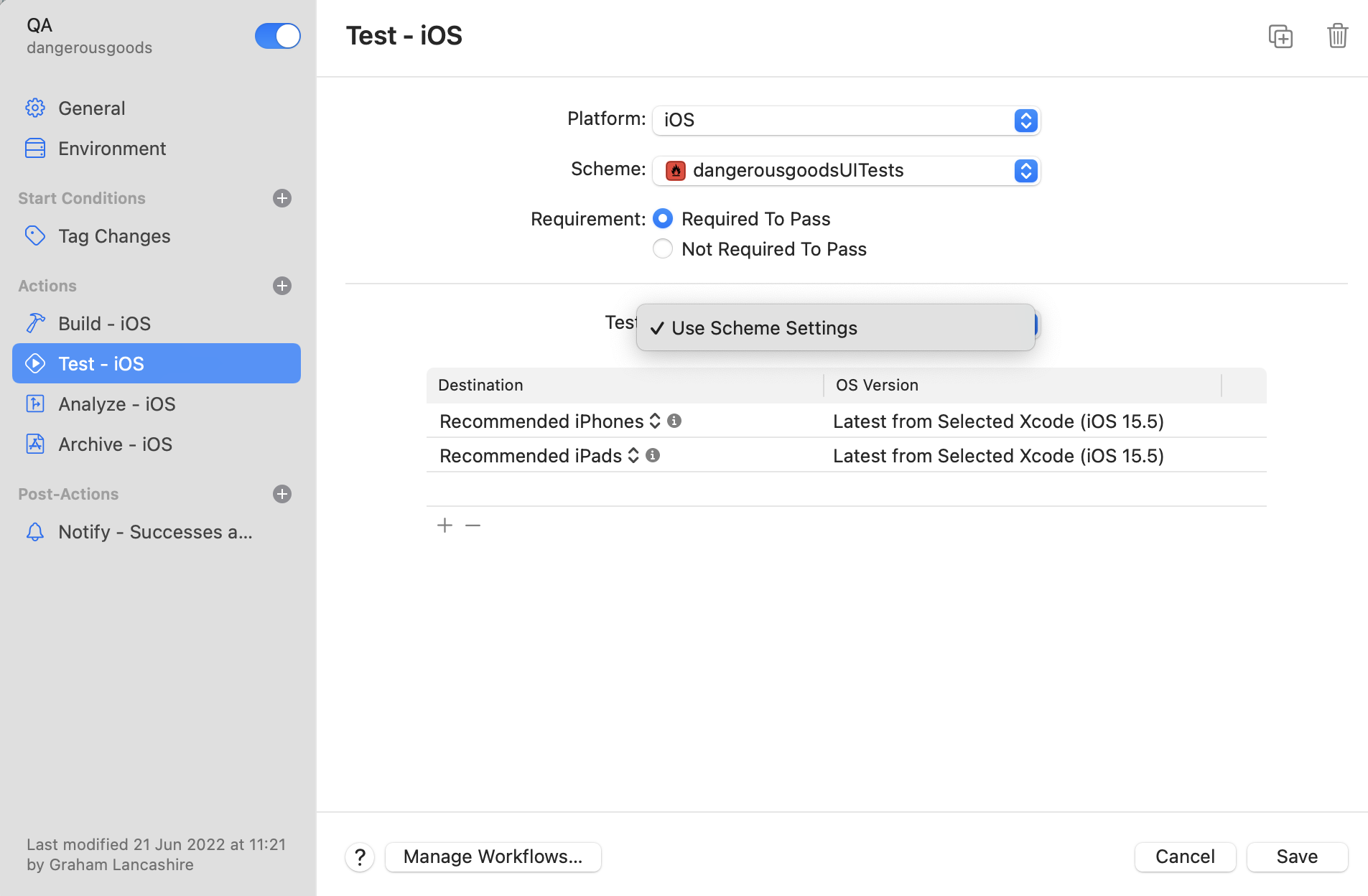Image resolution: width=1368 pixels, height=896 pixels.
Task: Select Tag Changes start condition
Action: (157, 235)
